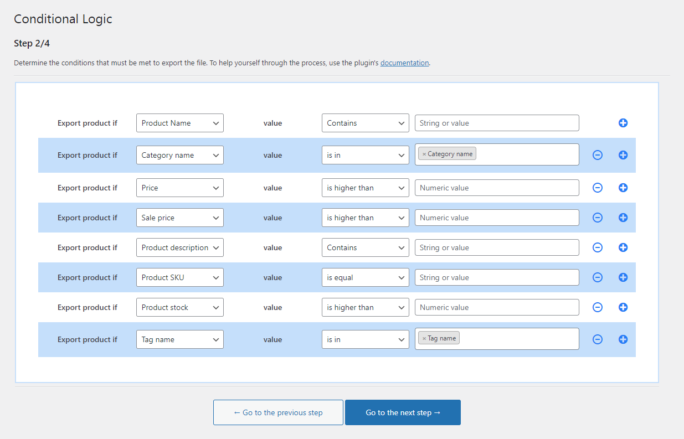Remove the Product stock condition row
This screenshot has width=684, height=439.
click(x=597, y=308)
